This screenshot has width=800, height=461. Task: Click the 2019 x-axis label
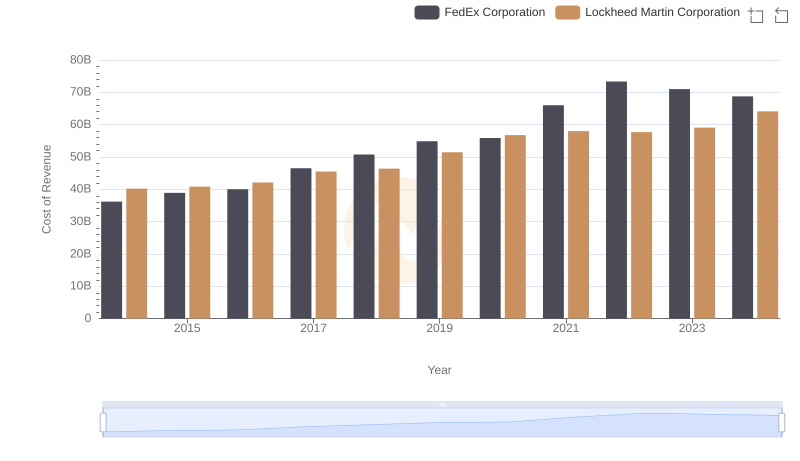pos(439,328)
